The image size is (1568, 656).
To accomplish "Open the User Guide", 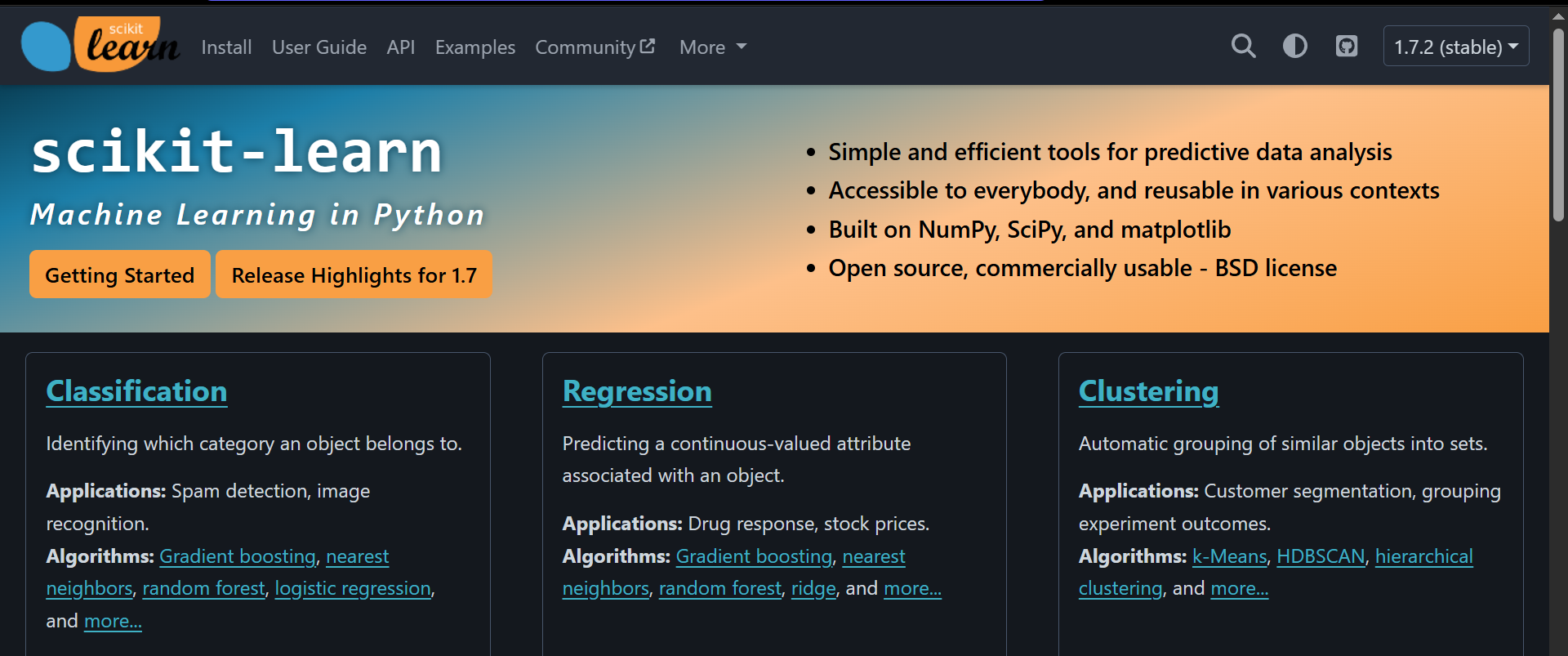I will click(x=318, y=47).
